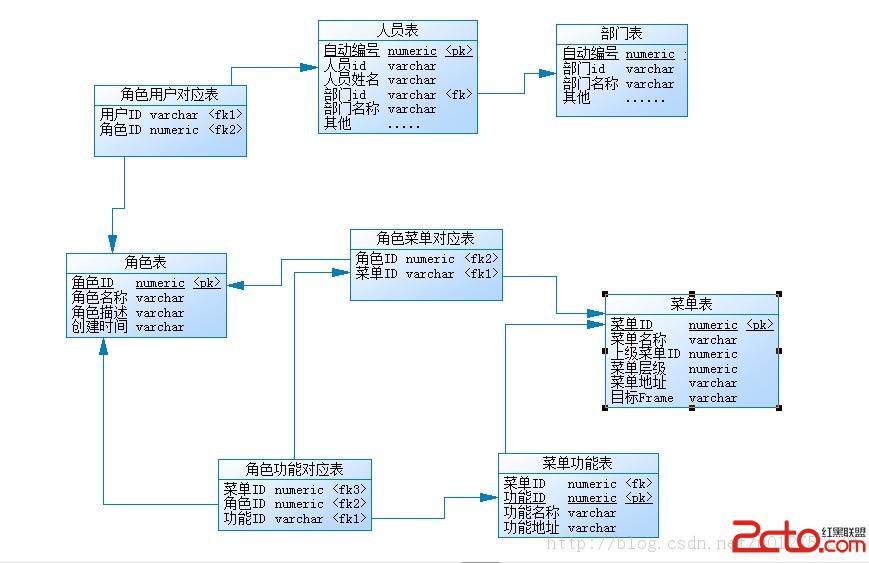
Task: Select the 菜单表 table title
Action: point(691,304)
